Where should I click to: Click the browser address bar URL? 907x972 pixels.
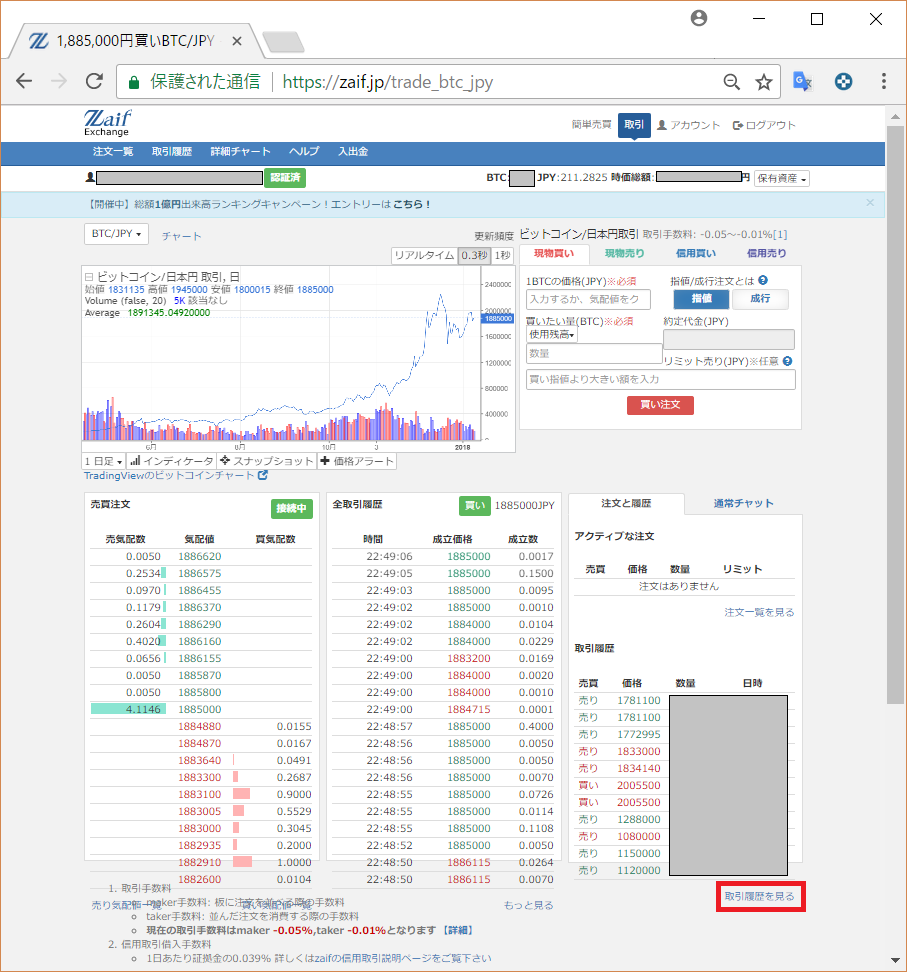tap(387, 82)
